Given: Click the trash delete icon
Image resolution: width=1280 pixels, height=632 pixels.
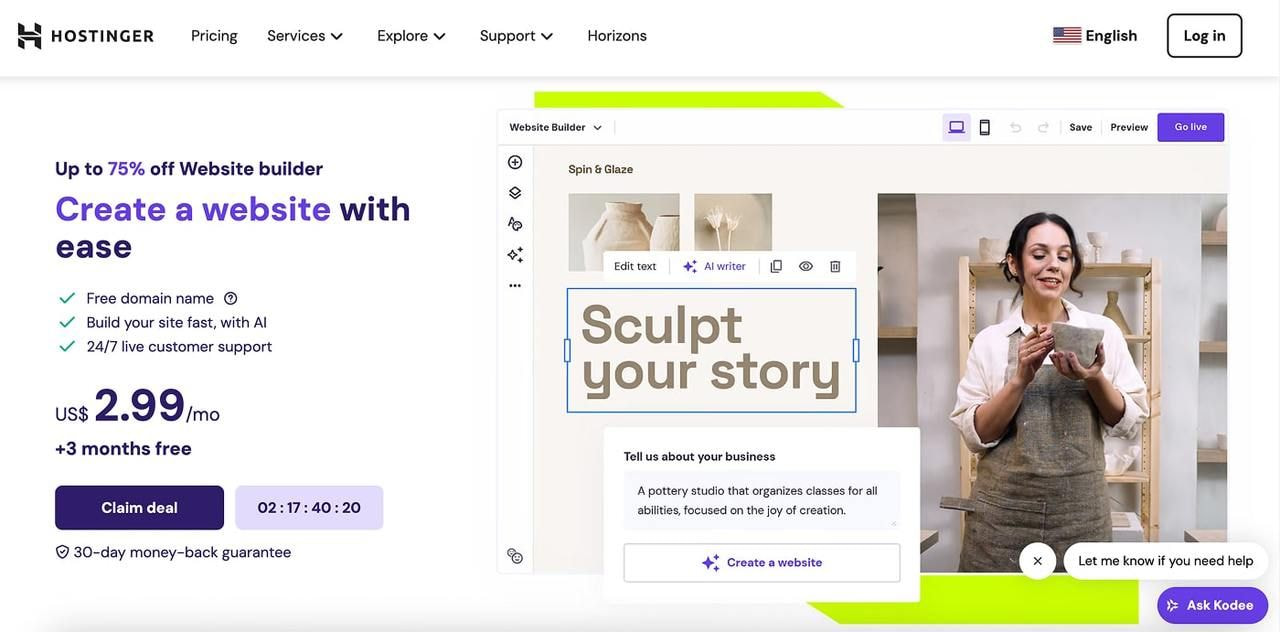Looking at the screenshot, I should (835, 266).
